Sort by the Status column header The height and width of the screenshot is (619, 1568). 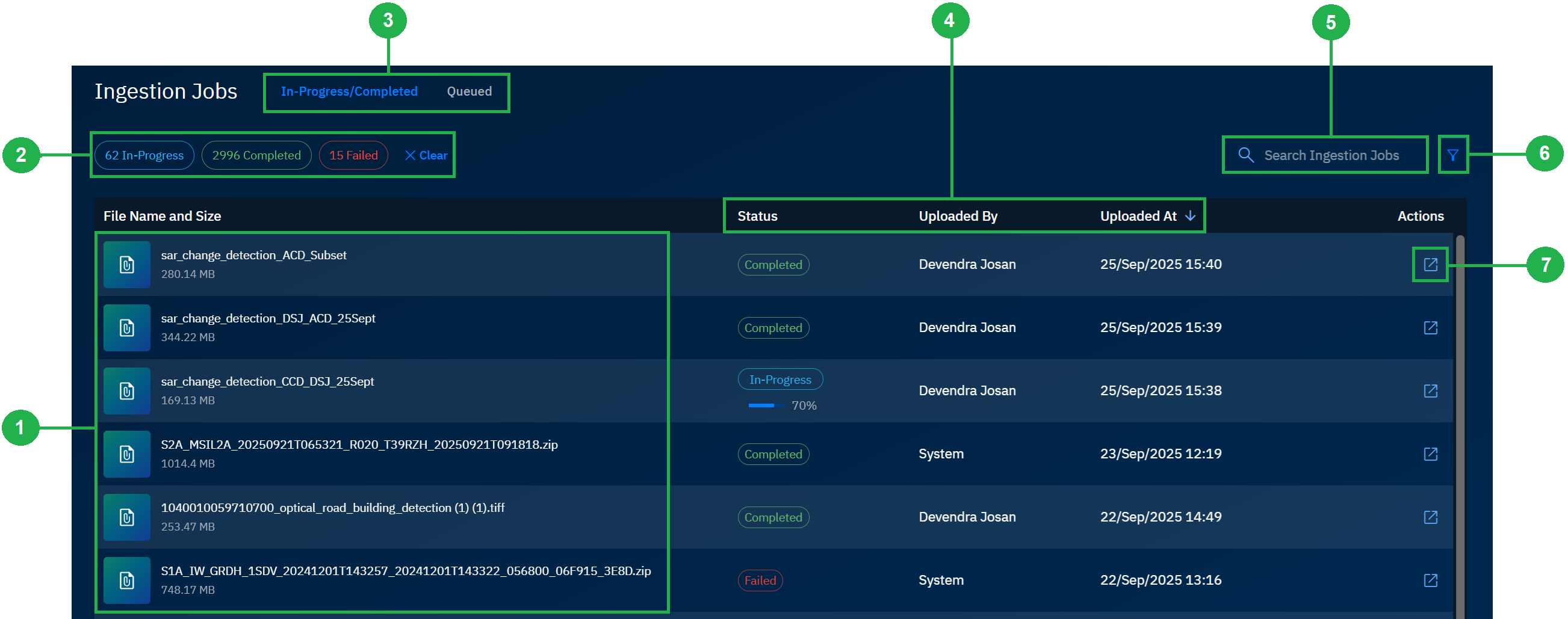[757, 215]
